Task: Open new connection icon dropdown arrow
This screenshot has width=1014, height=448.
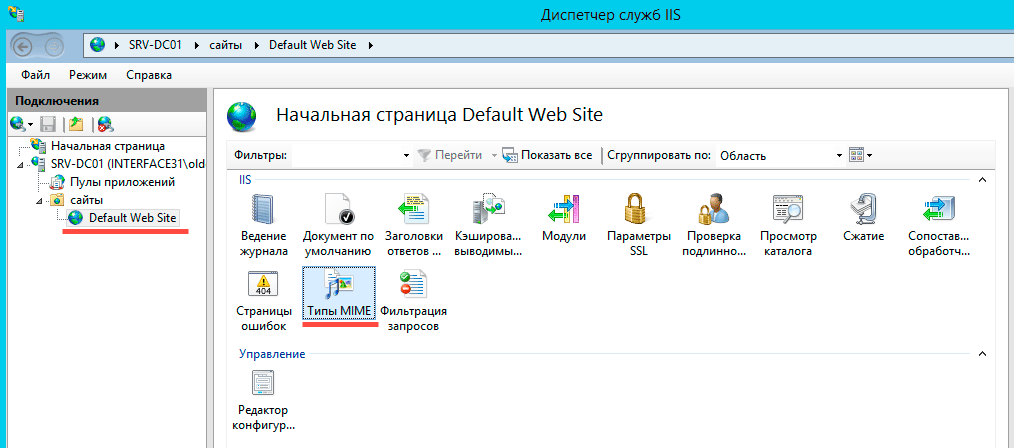Action: (30, 124)
